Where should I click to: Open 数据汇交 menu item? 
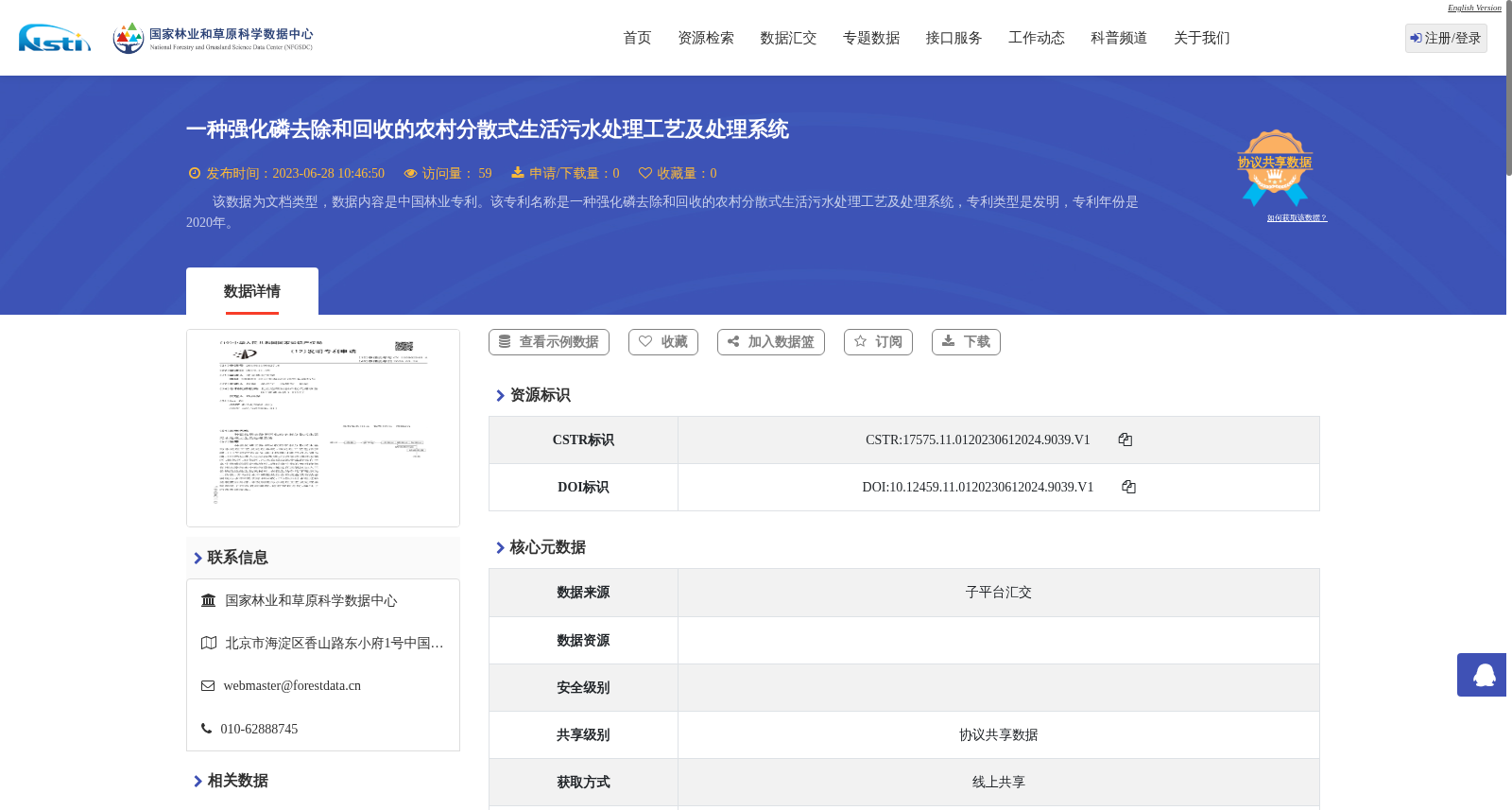click(x=788, y=38)
